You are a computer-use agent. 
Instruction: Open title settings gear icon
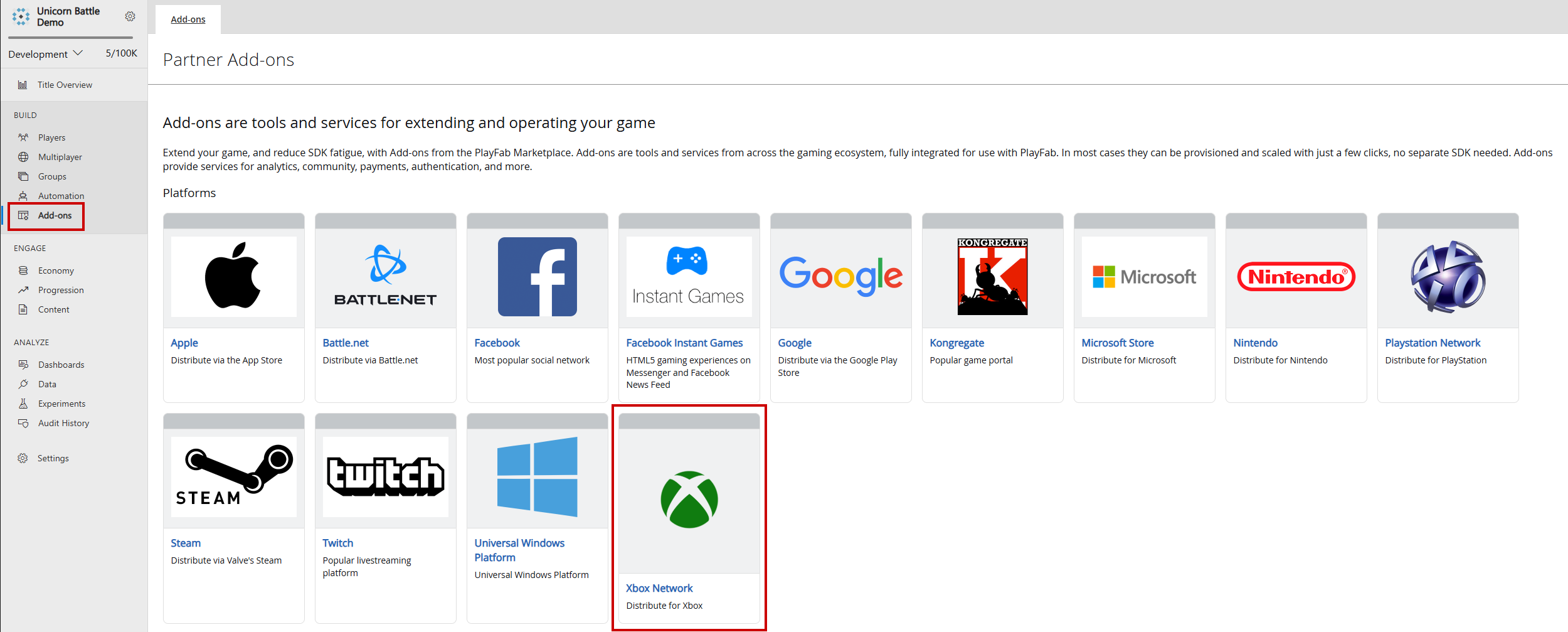click(130, 16)
